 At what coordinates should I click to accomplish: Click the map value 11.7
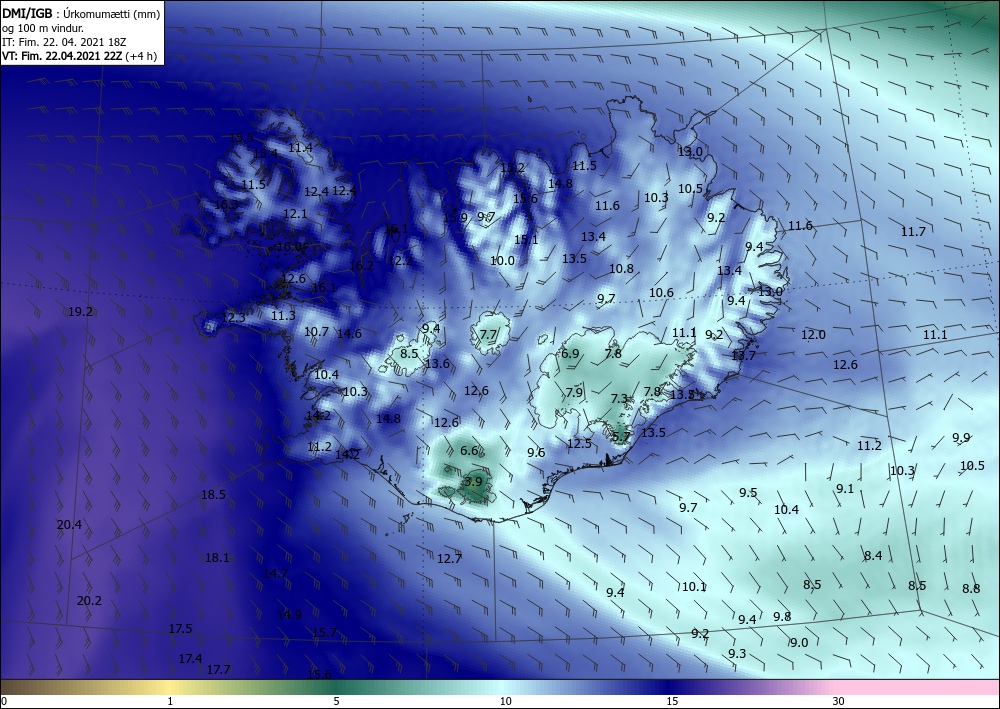(x=913, y=231)
